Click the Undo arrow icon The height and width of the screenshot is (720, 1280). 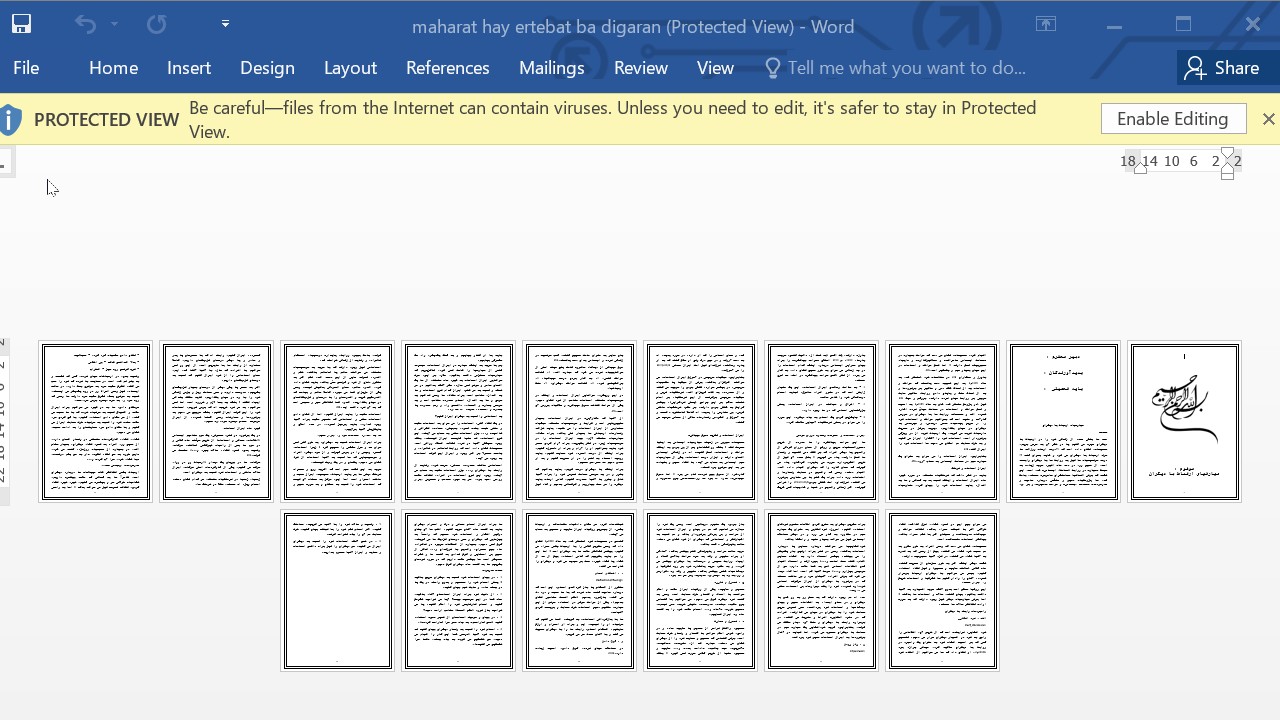click(x=86, y=24)
